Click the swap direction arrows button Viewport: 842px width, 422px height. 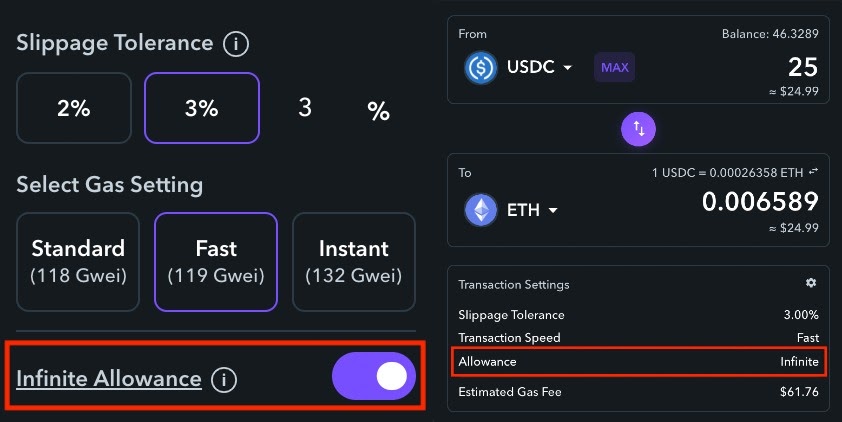tap(638, 129)
